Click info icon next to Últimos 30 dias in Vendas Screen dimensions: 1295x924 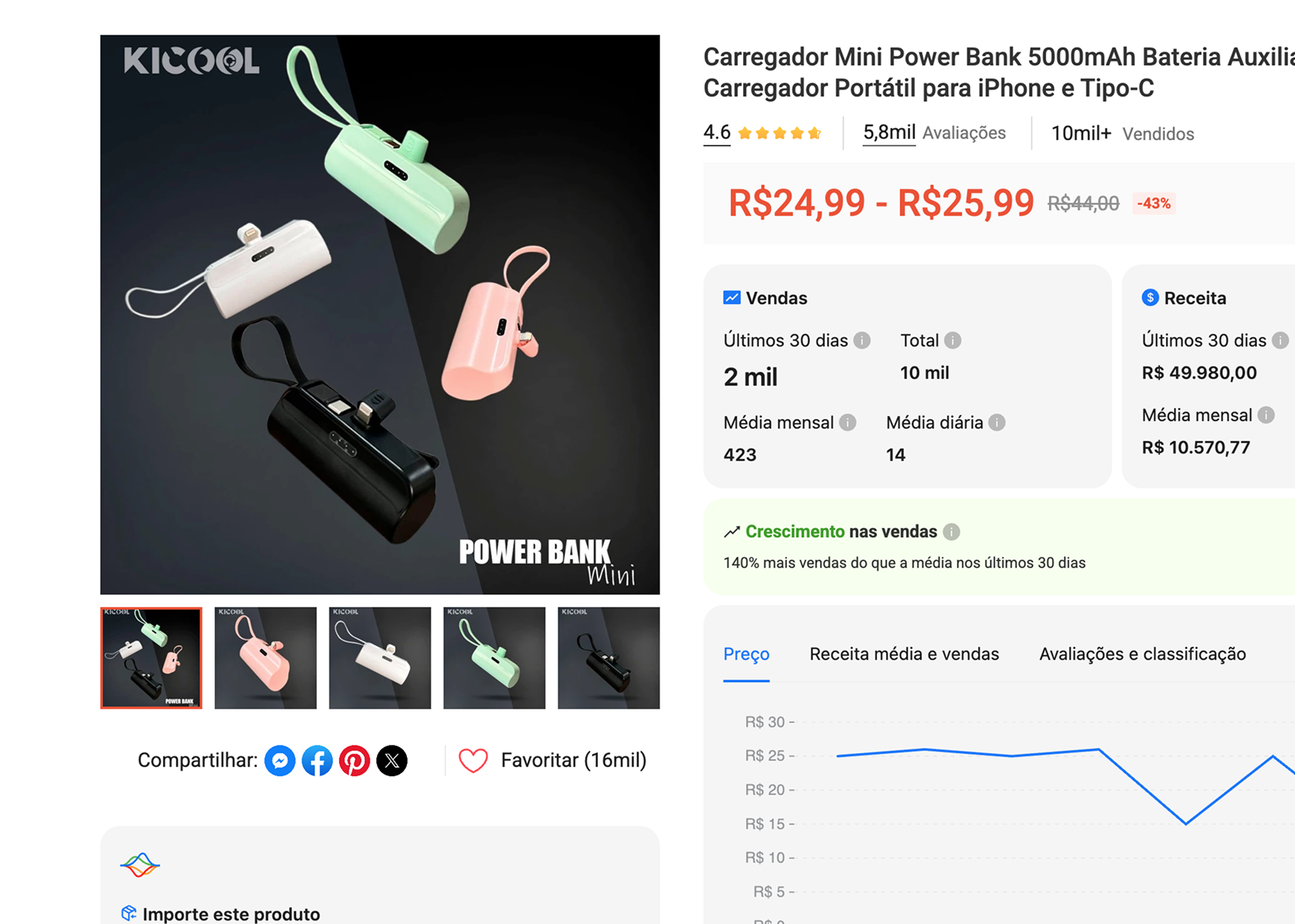click(x=862, y=340)
